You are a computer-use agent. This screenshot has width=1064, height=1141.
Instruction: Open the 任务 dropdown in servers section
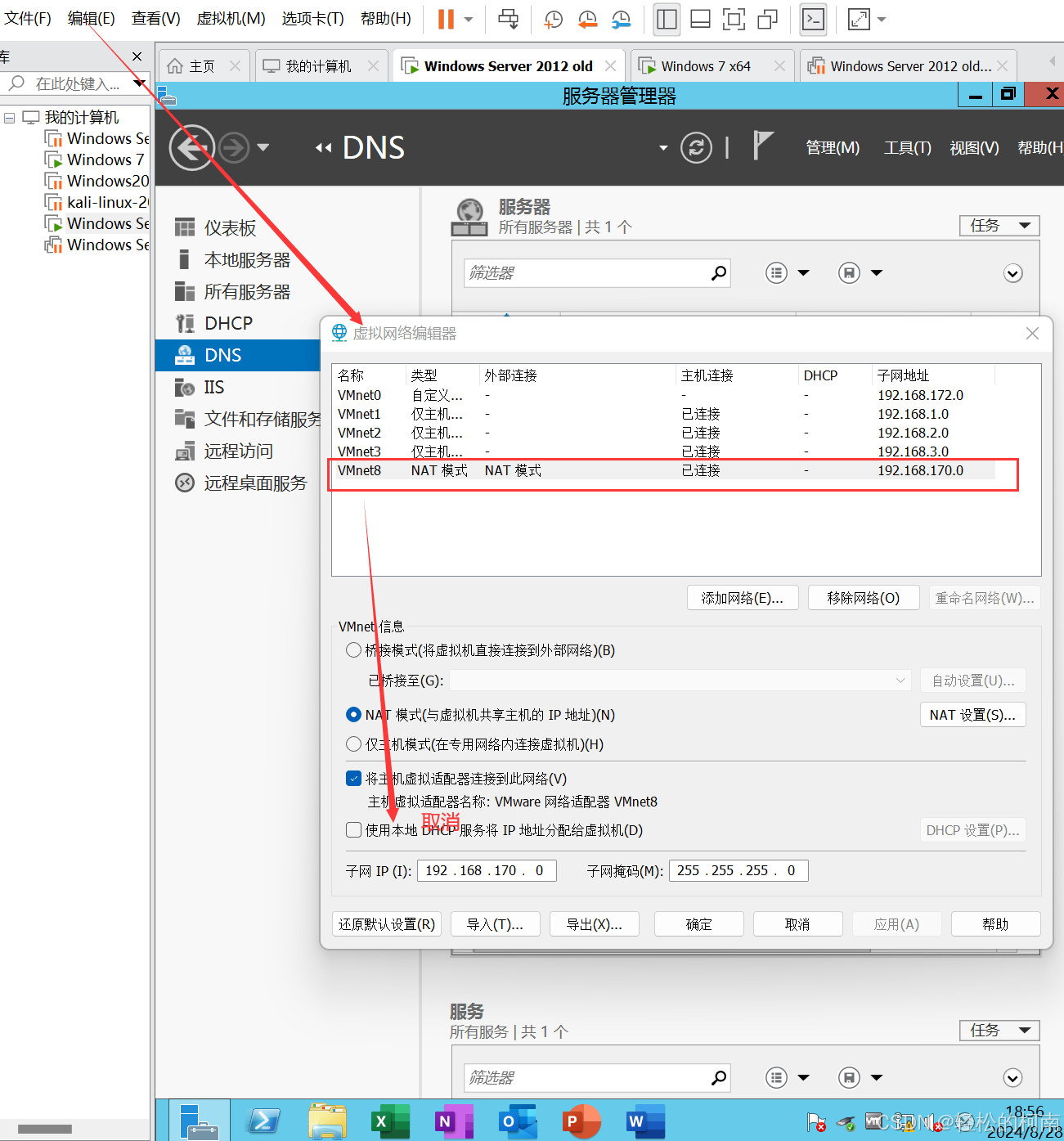999,226
